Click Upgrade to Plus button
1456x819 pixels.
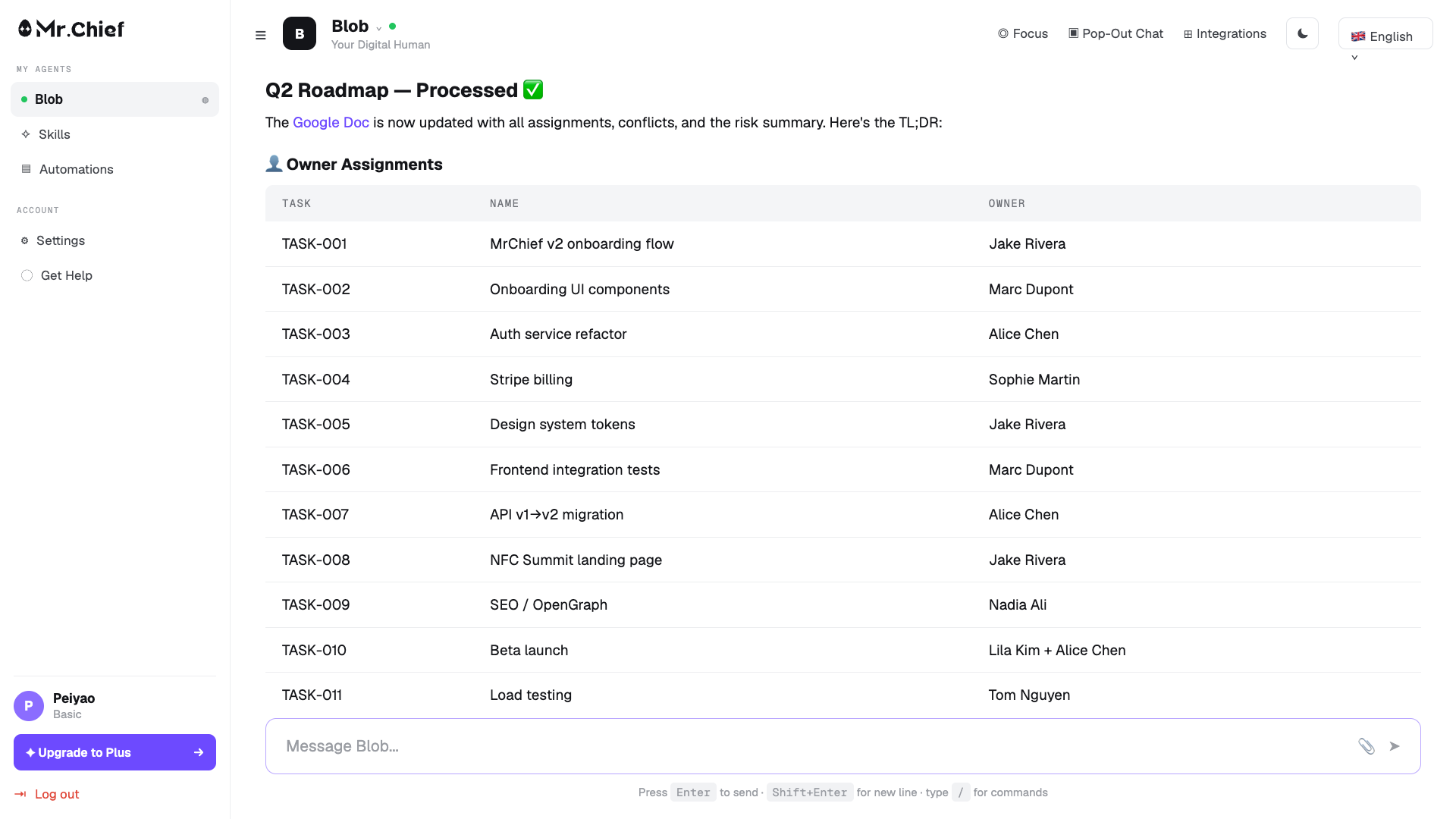click(115, 752)
